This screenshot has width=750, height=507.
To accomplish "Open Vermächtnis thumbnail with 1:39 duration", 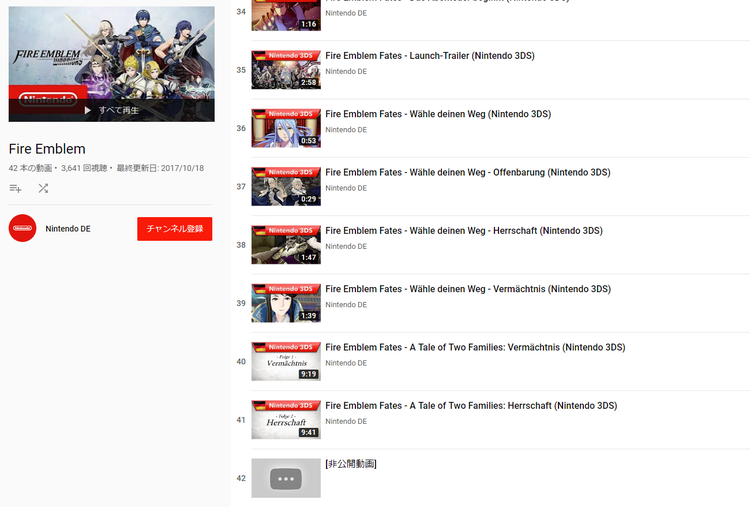I will click(286, 303).
